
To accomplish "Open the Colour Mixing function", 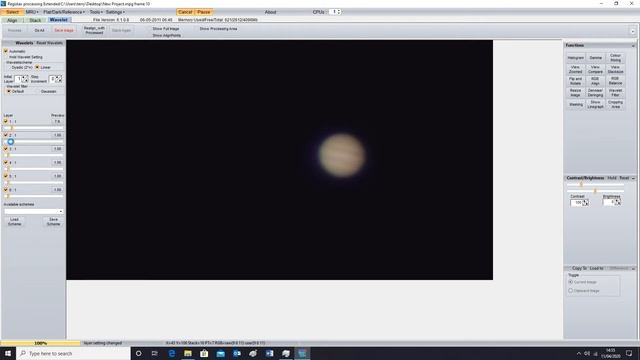I will tap(615, 58).
